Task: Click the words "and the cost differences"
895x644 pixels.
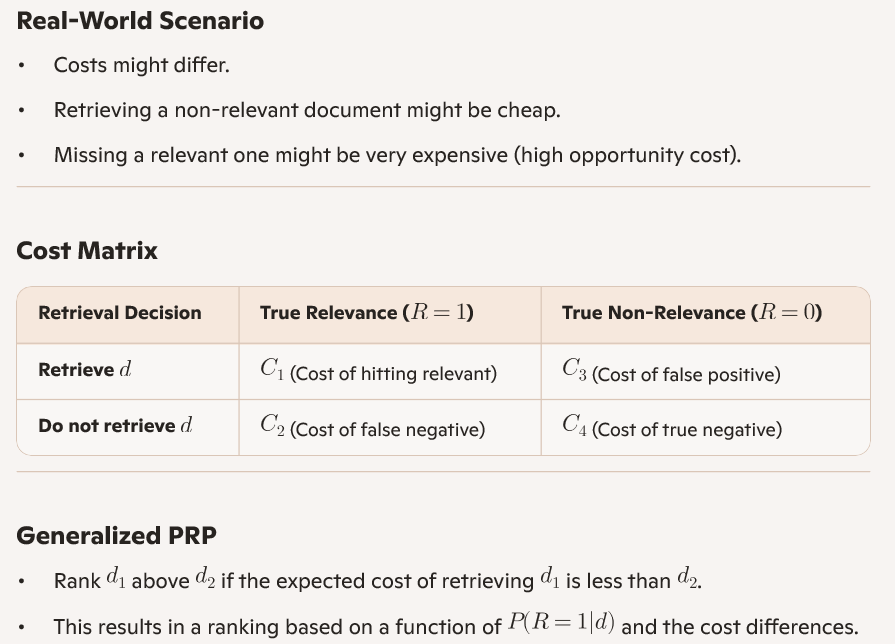Action: click(739, 627)
